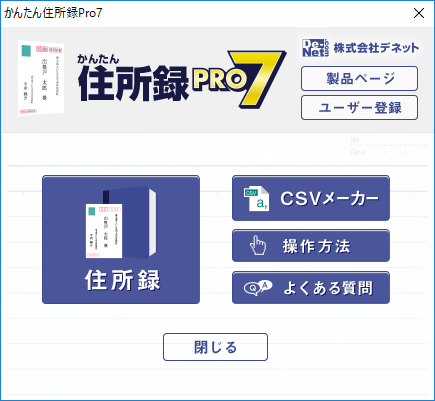Click the 住所録 PRO7 title logo
The image size is (435, 401).
pyautogui.click(x=182, y=79)
